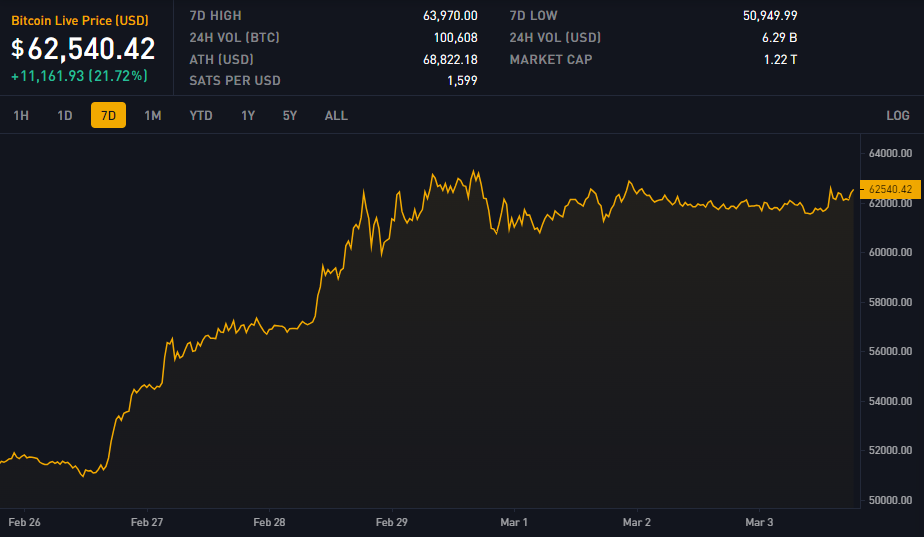Click the 68,822.18 all-time-high value
Image resolution: width=924 pixels, height=537 pixels.
(450, 60)
